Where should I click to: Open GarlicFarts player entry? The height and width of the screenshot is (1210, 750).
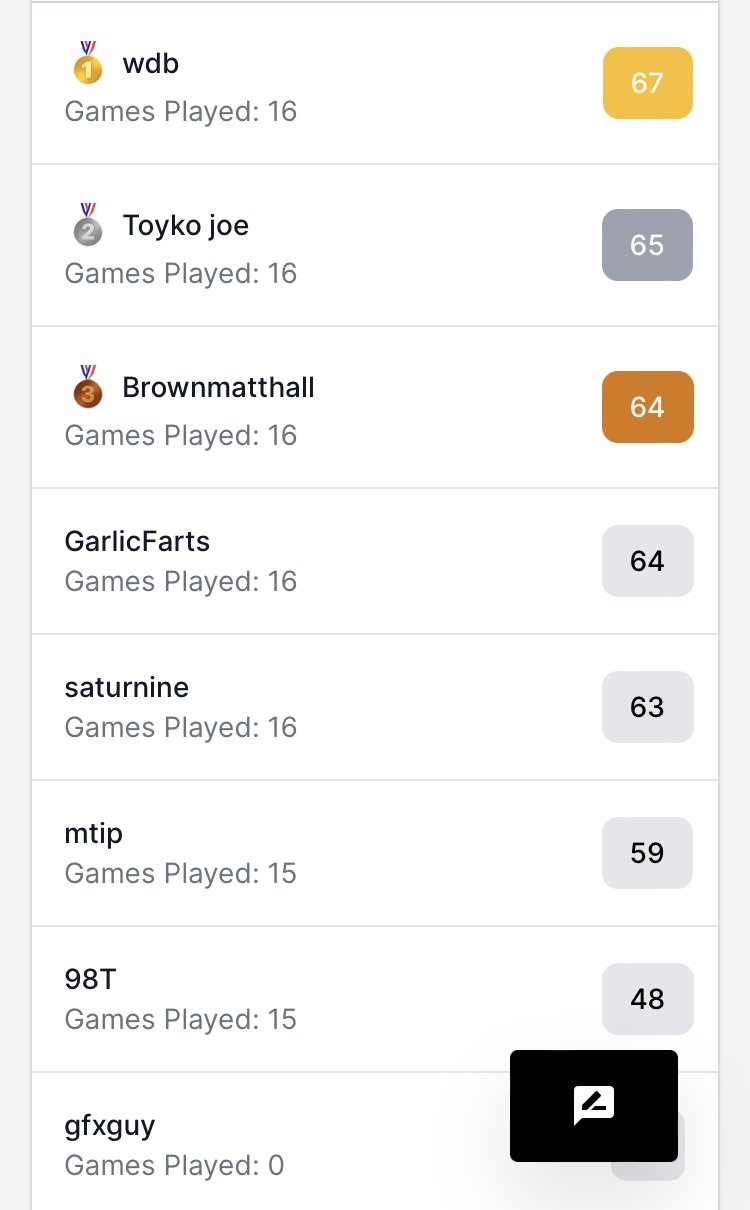point(375,561)
